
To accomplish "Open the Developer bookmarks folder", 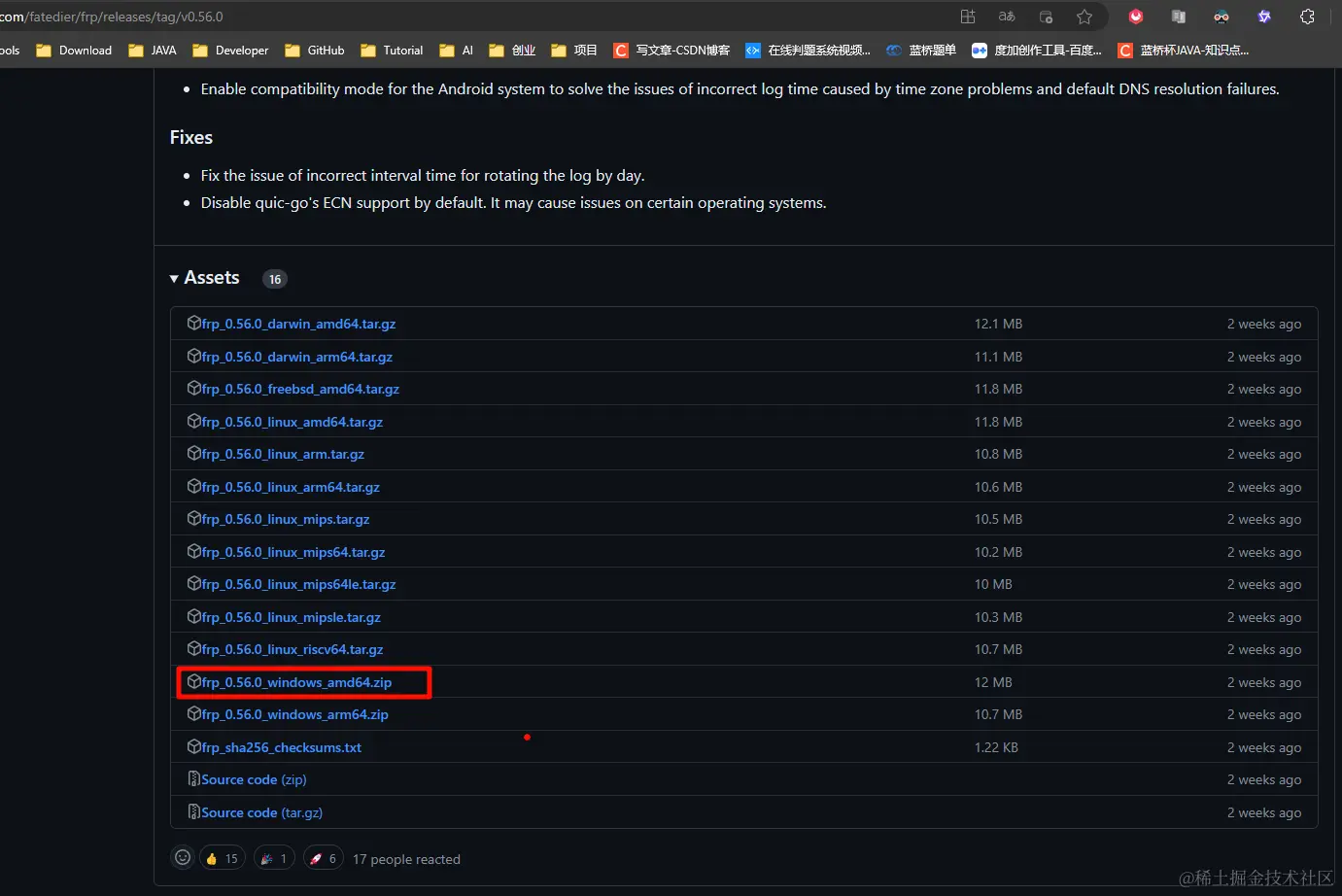I will pos(230,51).
